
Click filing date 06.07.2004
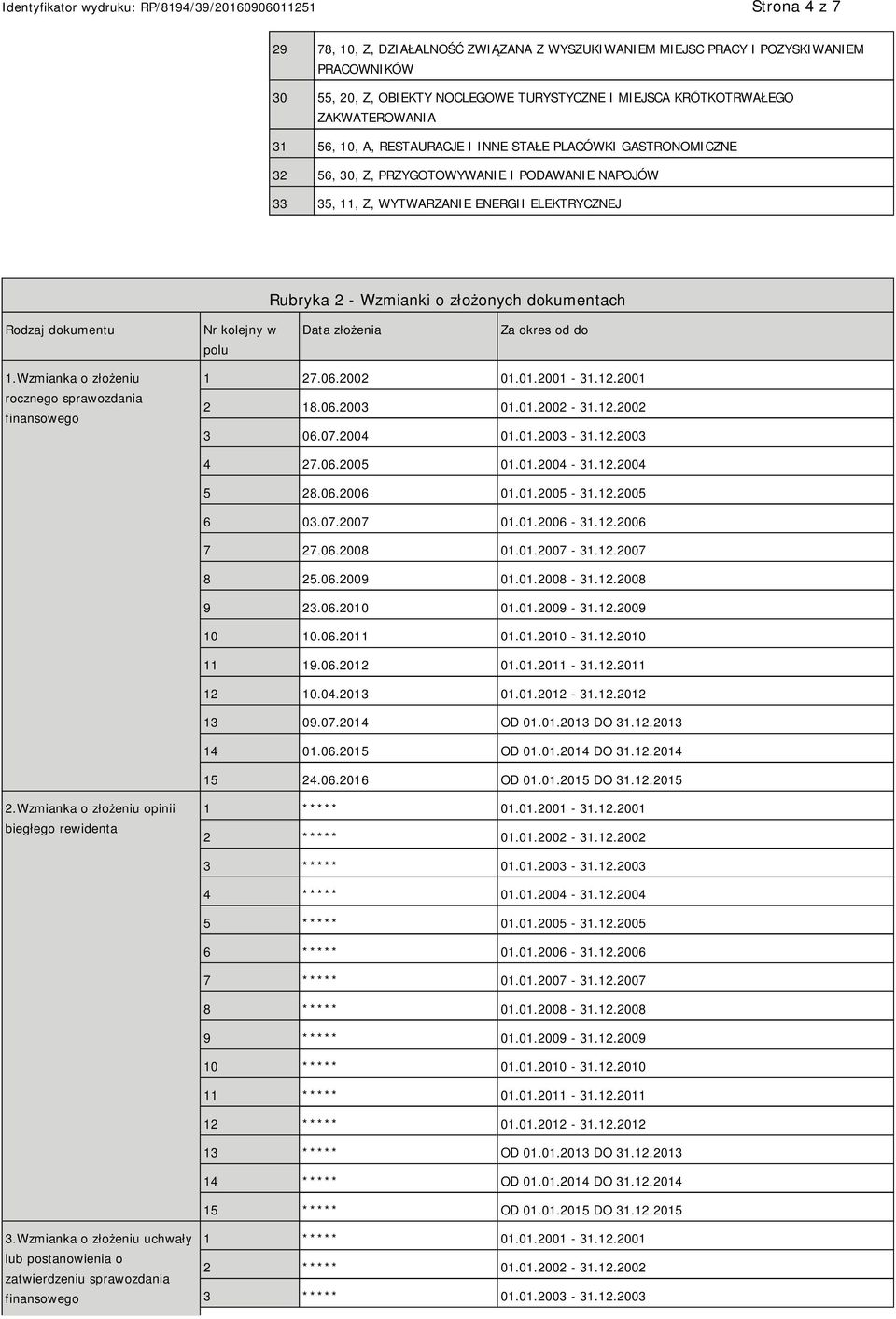pyautogui.click(x=335, y=436)
